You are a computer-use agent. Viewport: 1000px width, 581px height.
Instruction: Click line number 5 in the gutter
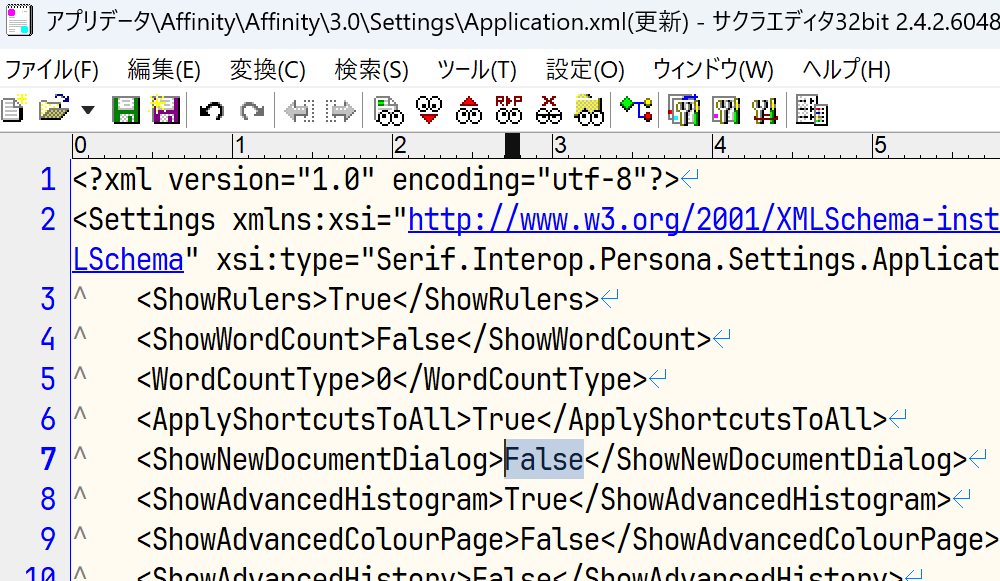pyautogui.click(x=48, y=380)
